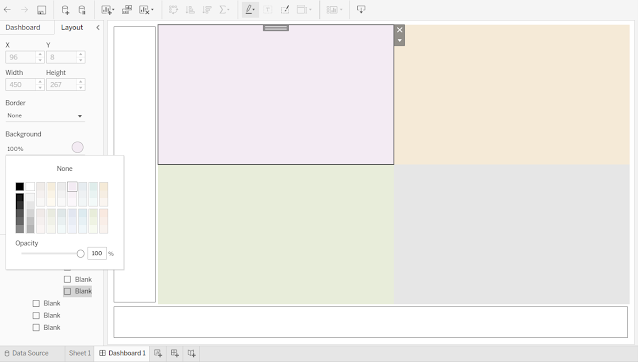Open the Sheet 1 tab
Image resolution: width=639 pixels, height=362 pixels.
coord(79,353)
